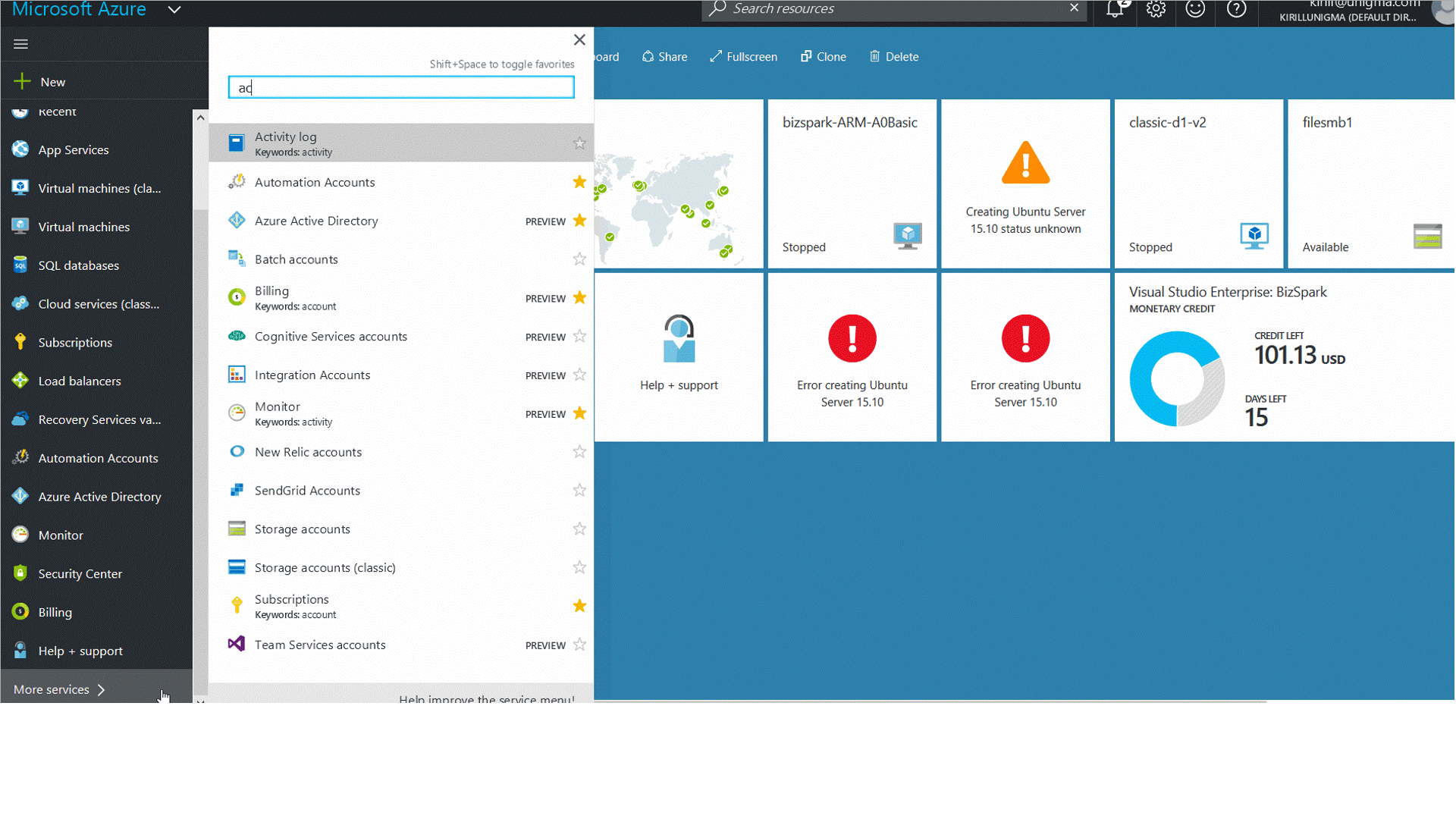The width and height of the screenshot is (1456, 819).
Task: Open the portal settings gear
Action: (1156, 9)
